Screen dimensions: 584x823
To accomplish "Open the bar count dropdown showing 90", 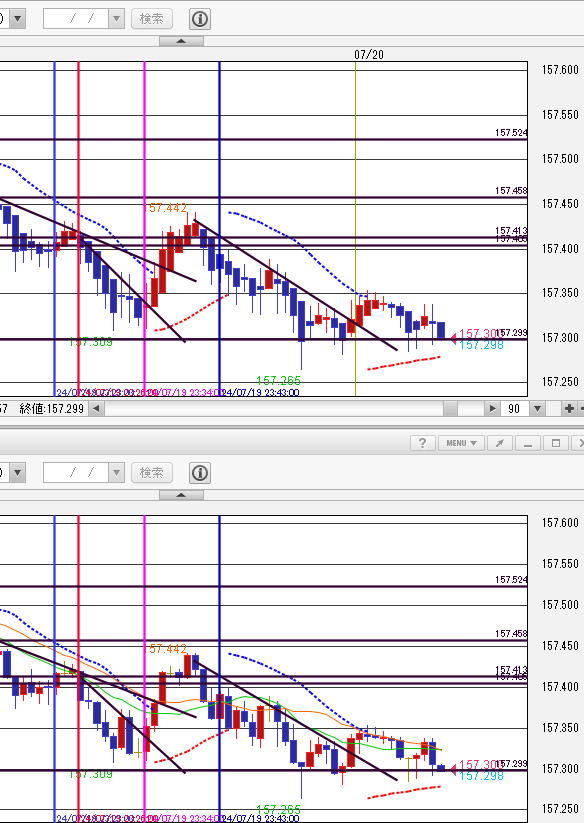I will [x=537, y=408].
